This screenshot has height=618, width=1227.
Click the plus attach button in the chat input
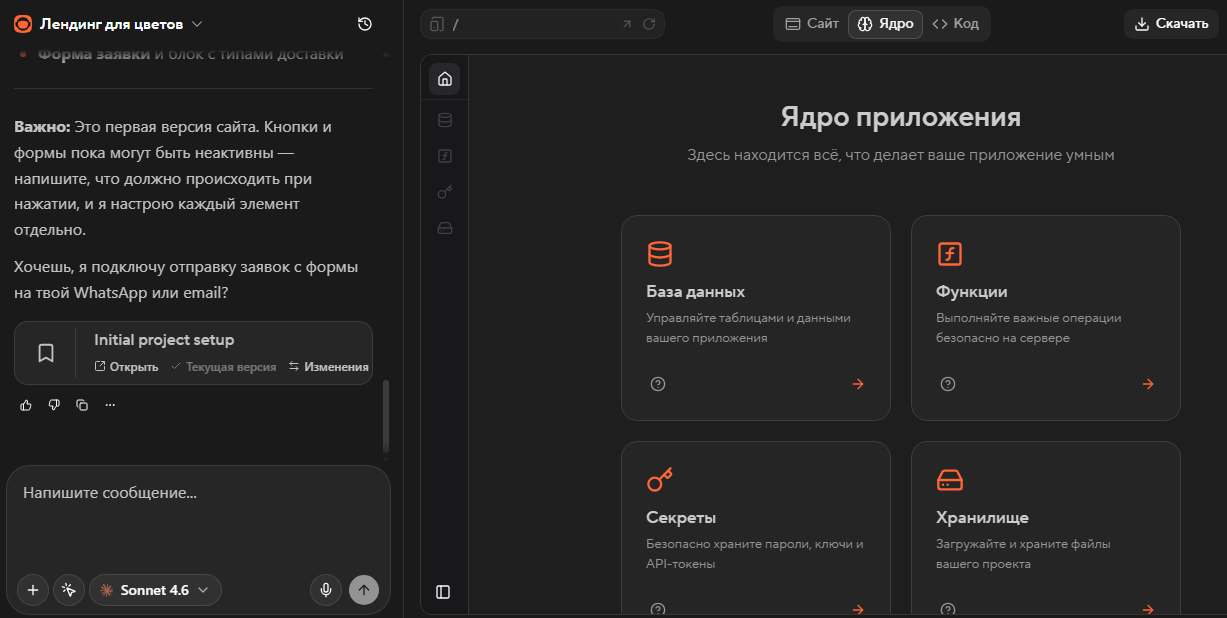pyautogui.click(x=32, y=590)
